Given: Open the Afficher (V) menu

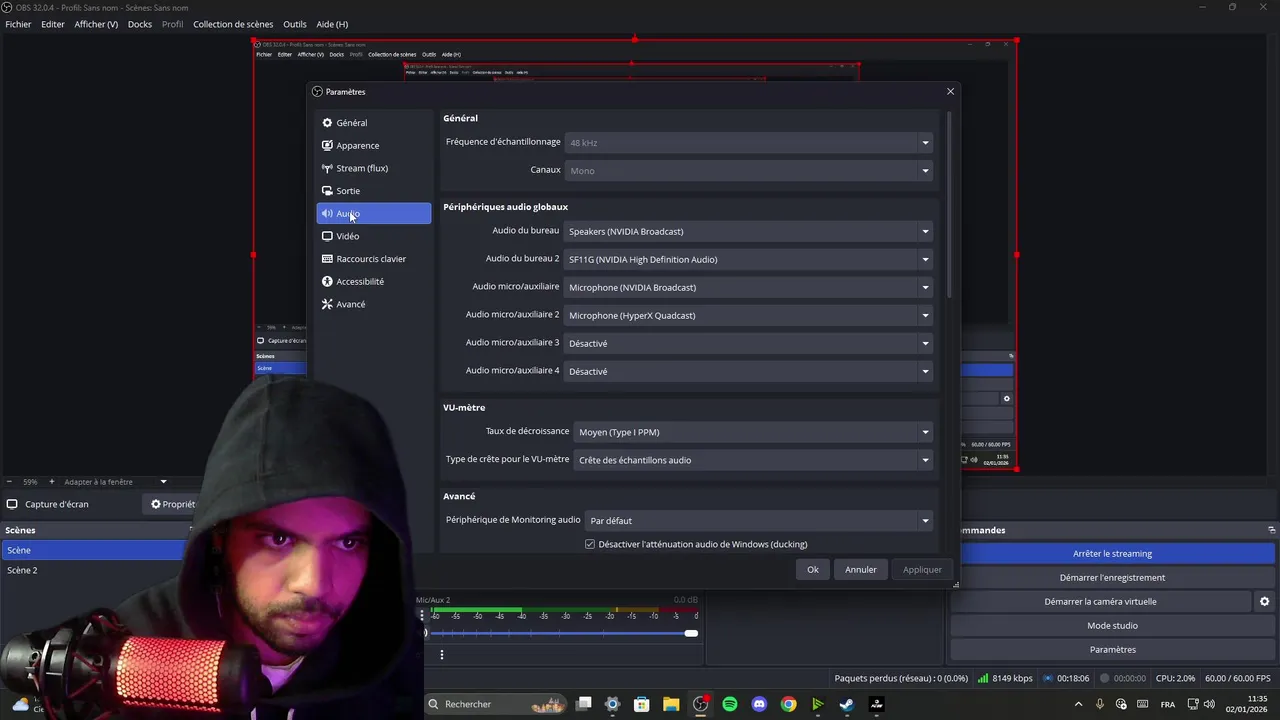Looking at the screenshot, I should [x=96, y=24].
